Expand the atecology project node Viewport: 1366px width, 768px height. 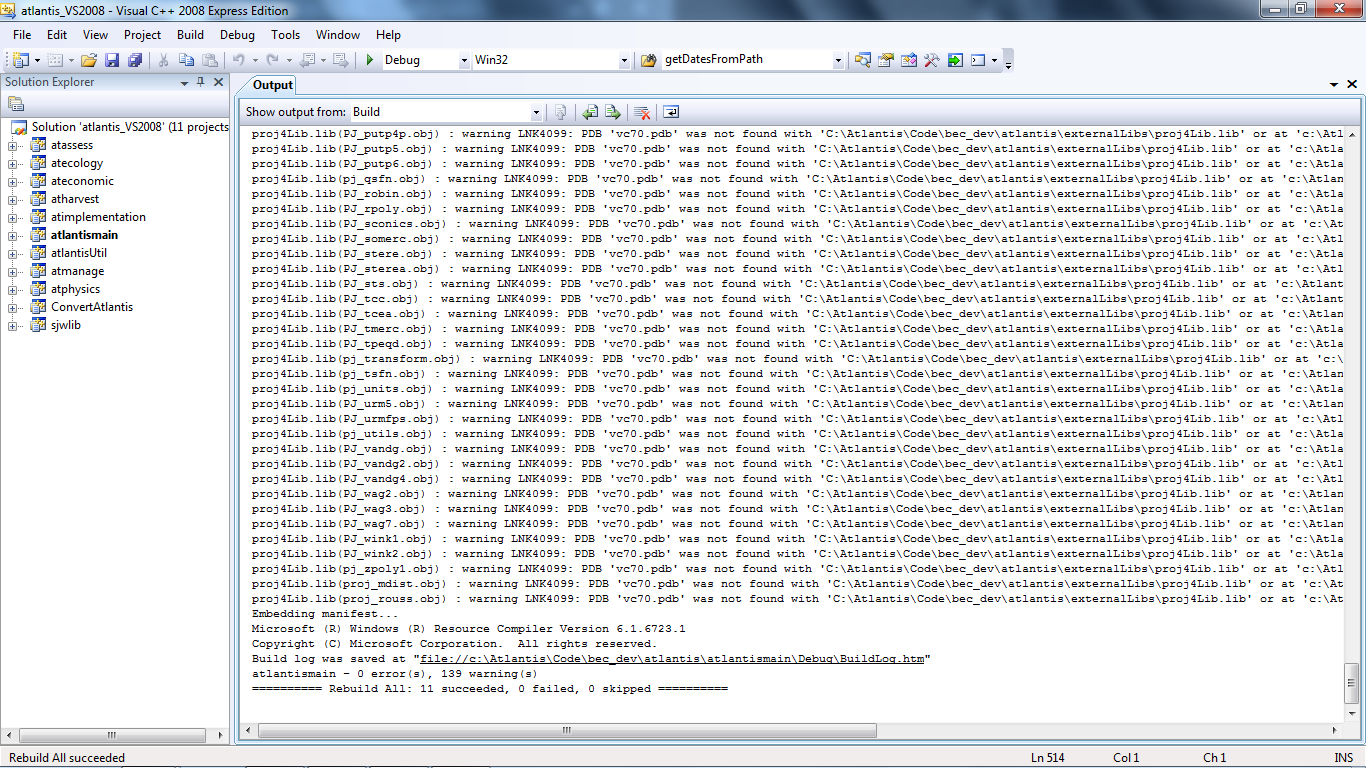(14, 163)
